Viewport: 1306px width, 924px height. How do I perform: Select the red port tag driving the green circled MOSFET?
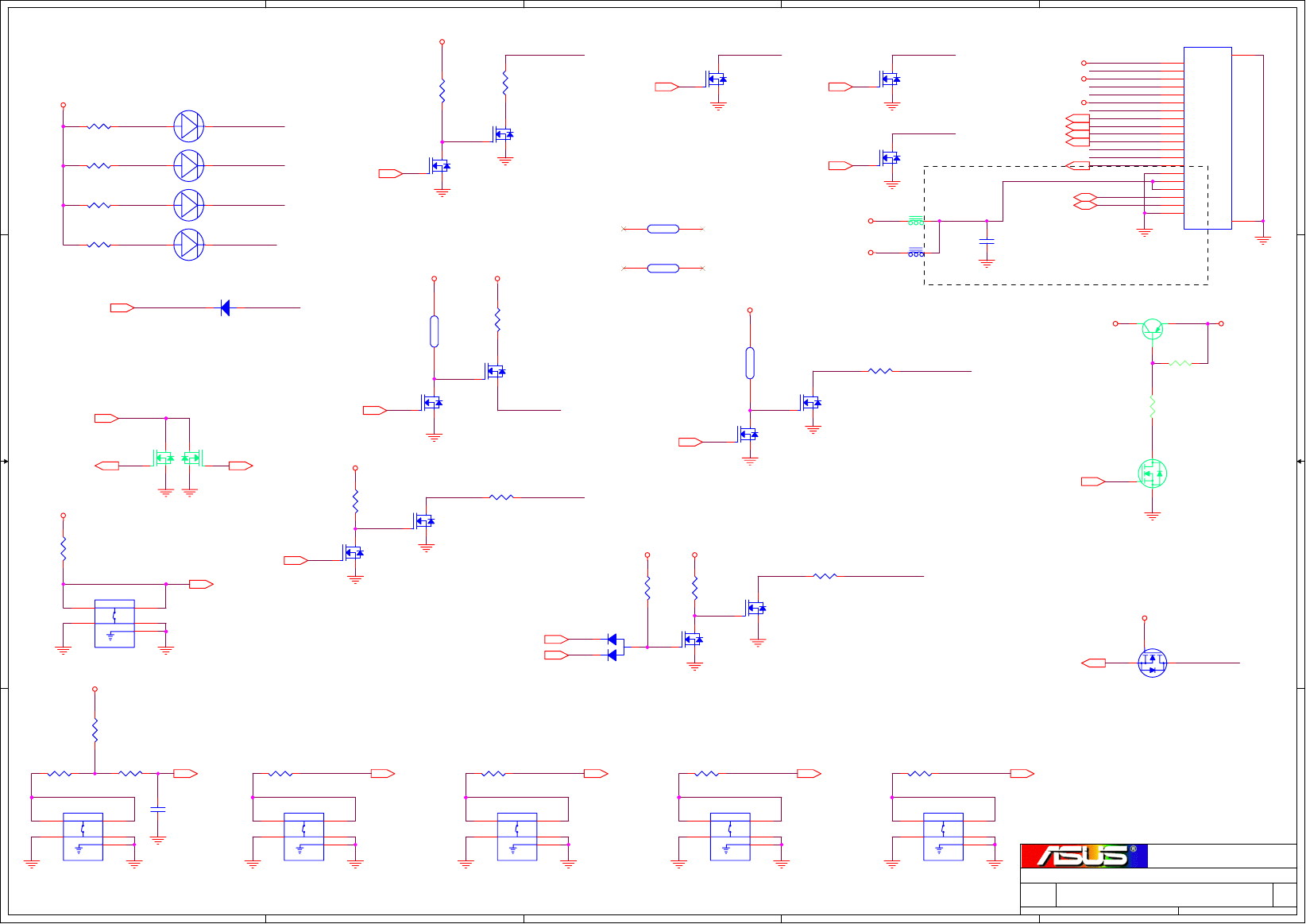click(x=1093, y=481)
